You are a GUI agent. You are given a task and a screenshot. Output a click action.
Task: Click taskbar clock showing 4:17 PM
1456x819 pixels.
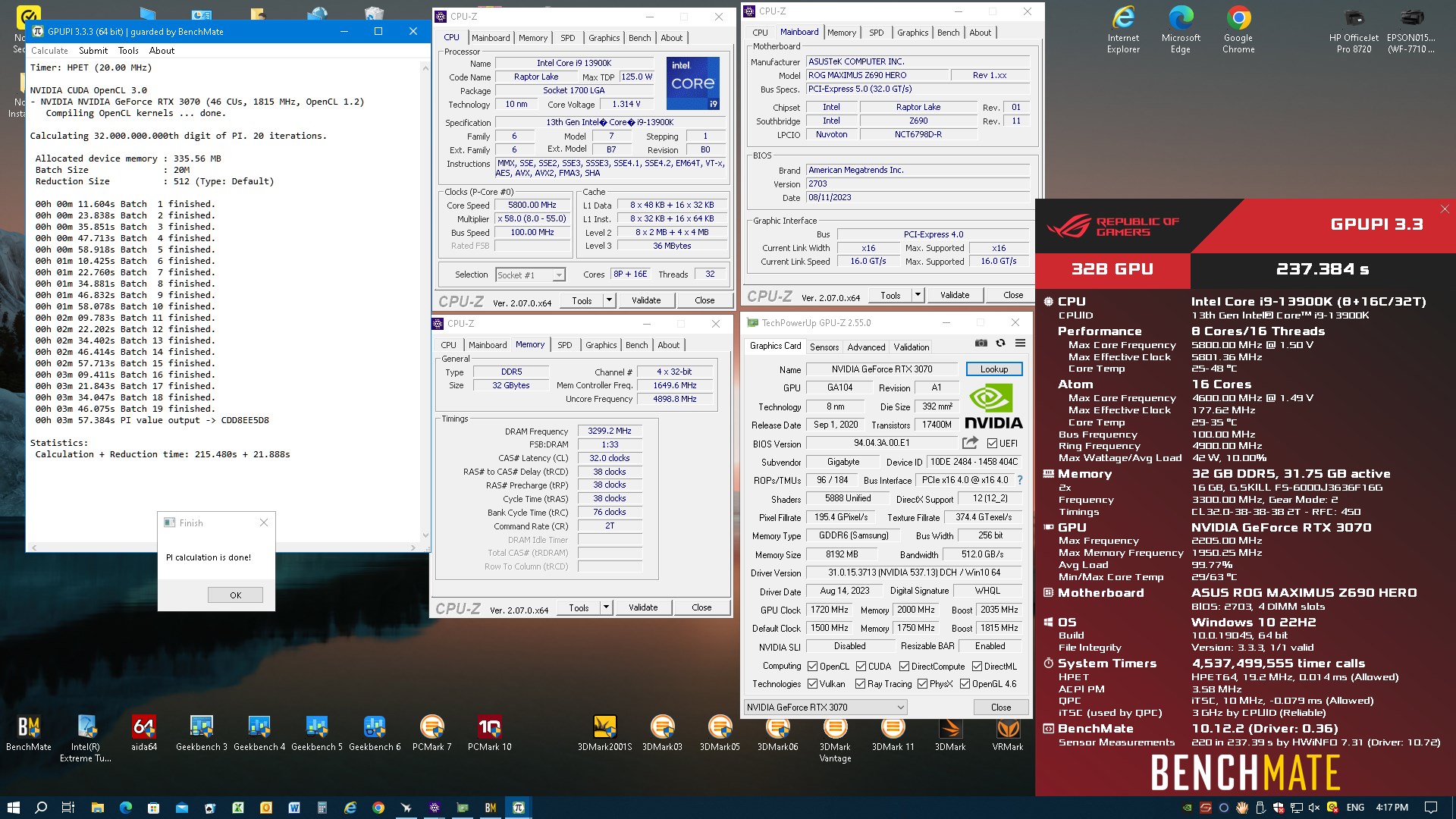point(1392,808)
